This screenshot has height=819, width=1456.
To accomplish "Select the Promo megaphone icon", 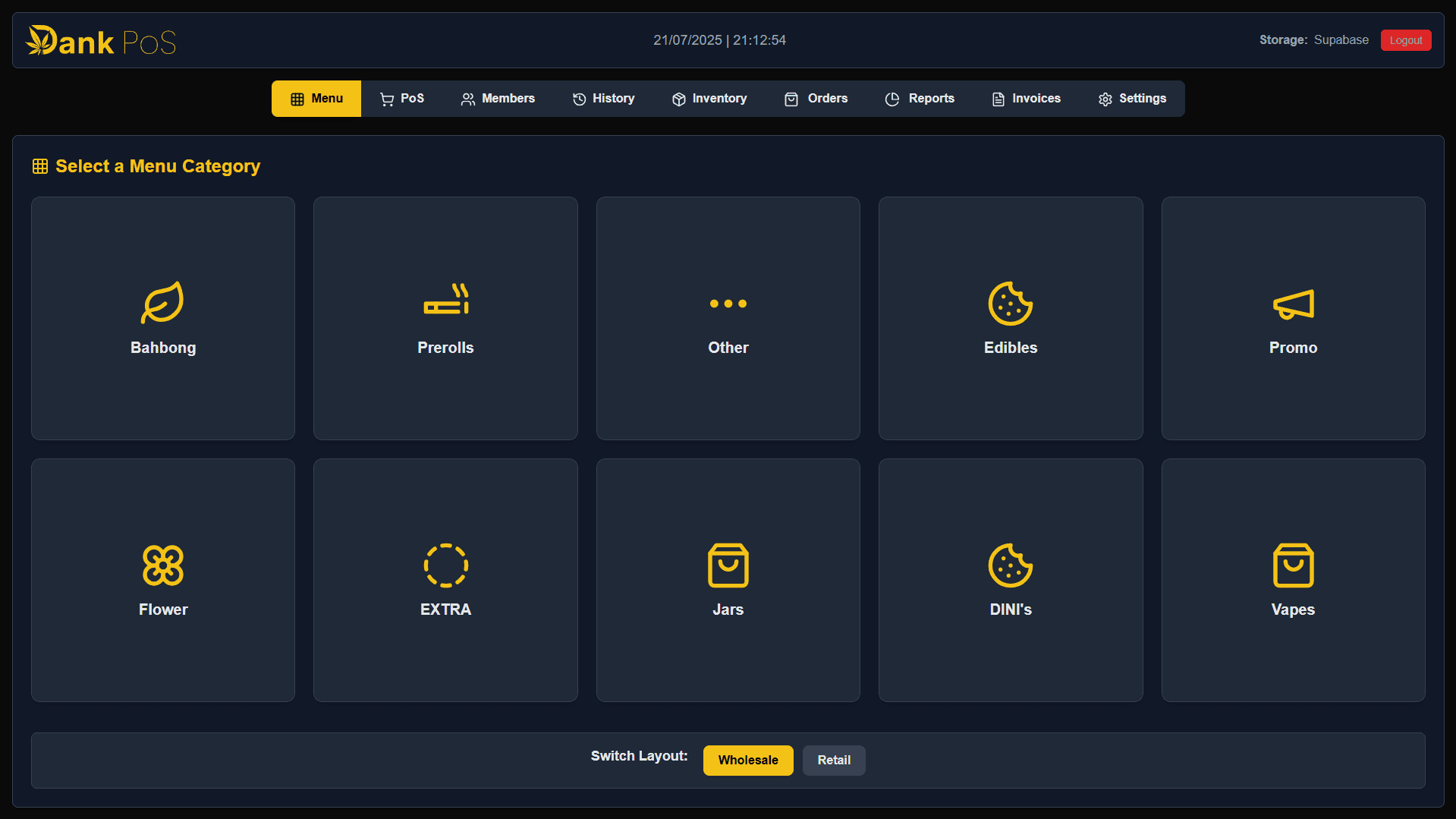I will point(1293,304).
